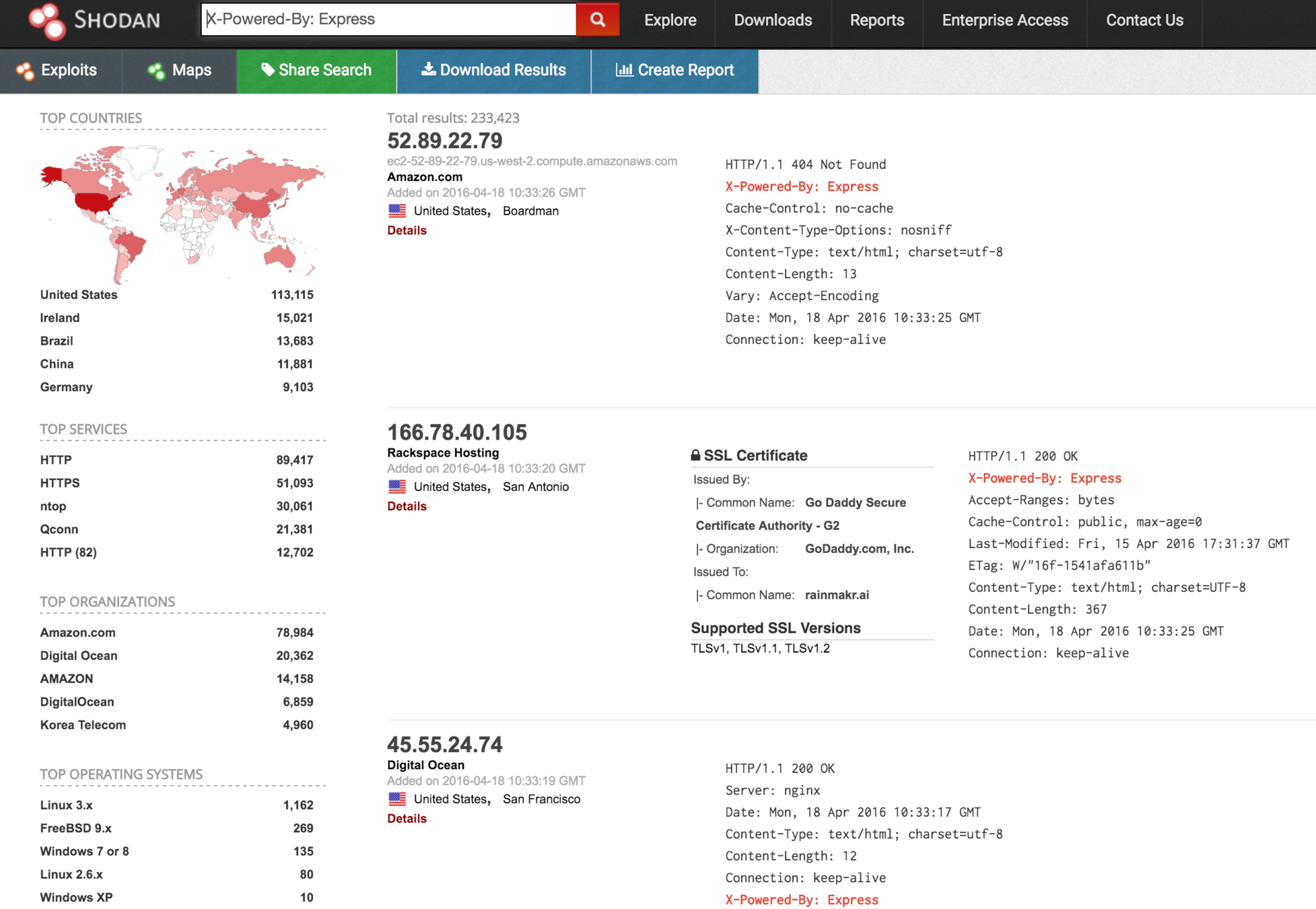Image resolution: width=1316 pixels, height=909 pixels.
Task: Open Maps from the toolbar
Action: pyautogui.click(x=179, y=70)
